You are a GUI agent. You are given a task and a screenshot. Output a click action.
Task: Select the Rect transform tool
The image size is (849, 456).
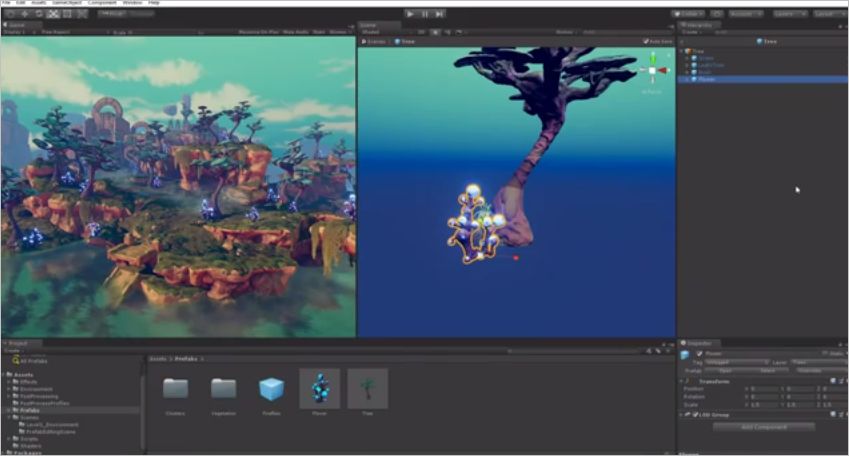coord(68,14)
